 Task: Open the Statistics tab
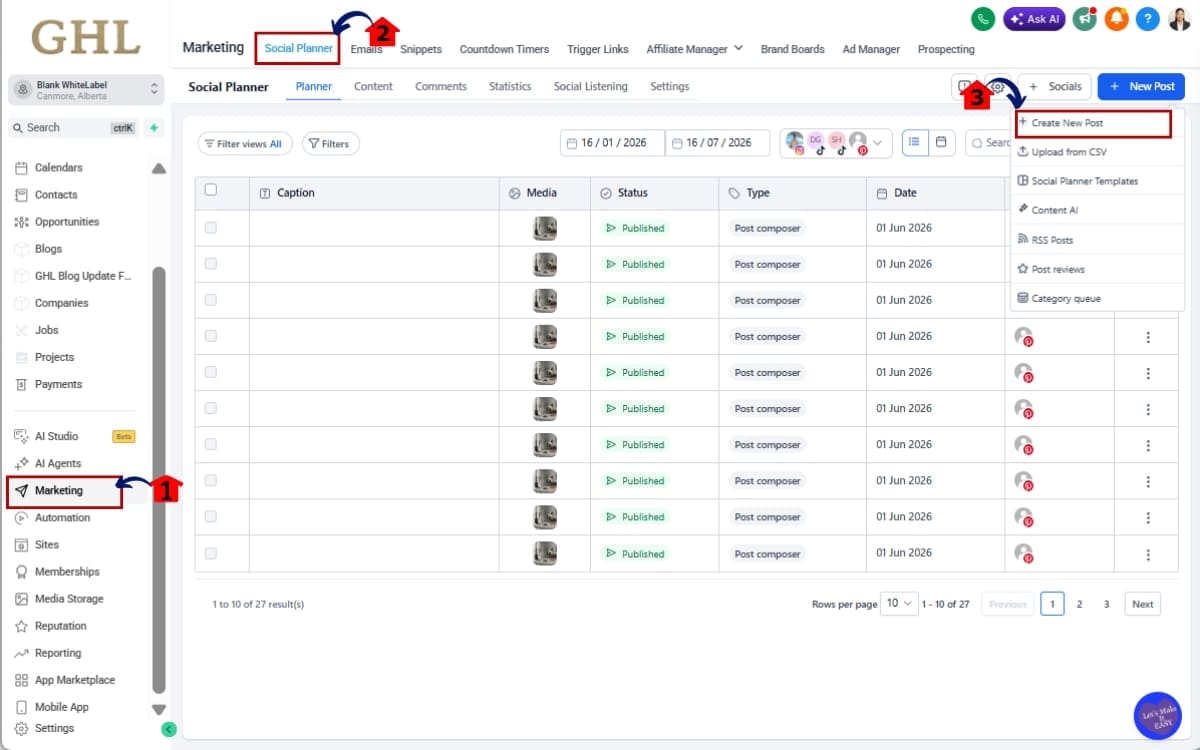coord(510,87)
